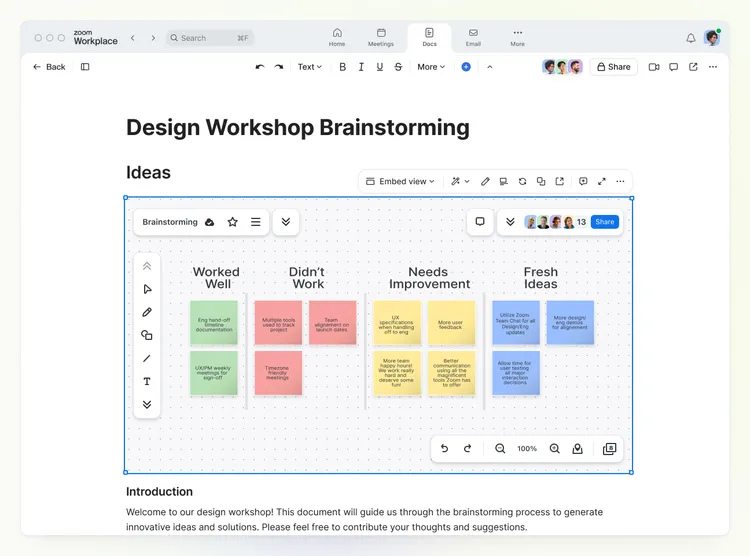Open the Email tab

(x=473, y=37)
